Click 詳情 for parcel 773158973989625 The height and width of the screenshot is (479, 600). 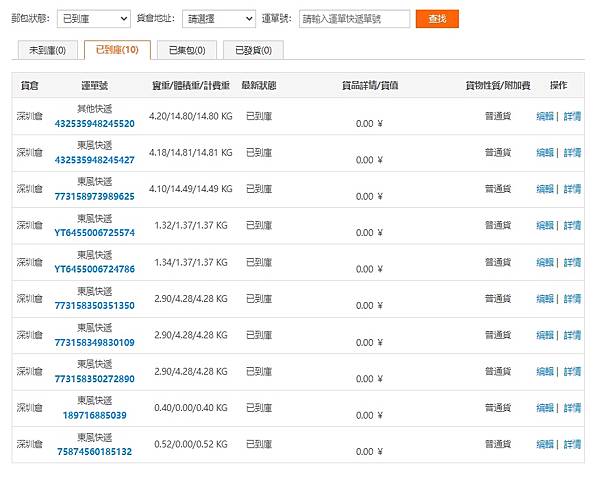point(572,189)
